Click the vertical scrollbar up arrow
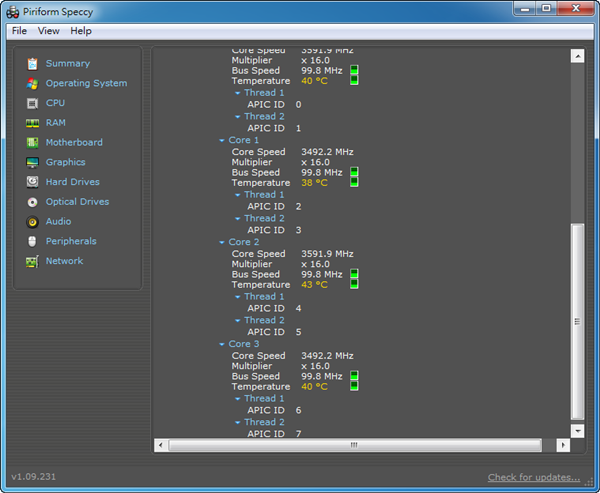This screenshot has height=493, width=600. point(577,56)
